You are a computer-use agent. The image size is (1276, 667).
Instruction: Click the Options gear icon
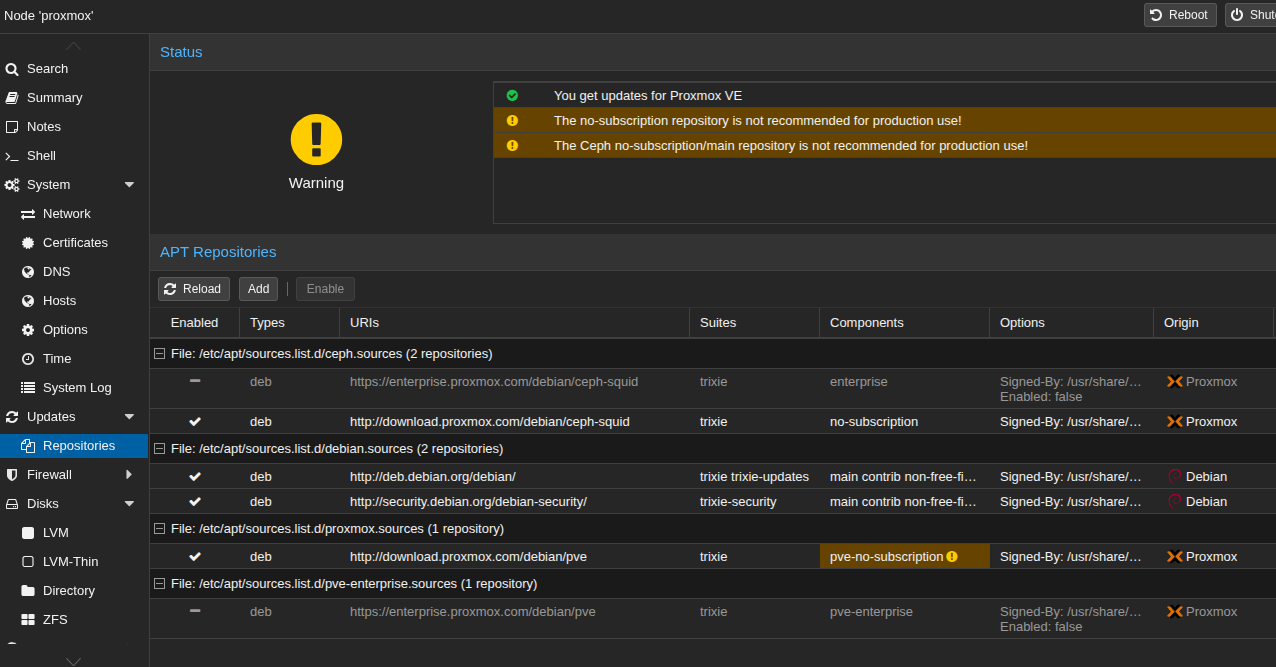tap(28, 330)
